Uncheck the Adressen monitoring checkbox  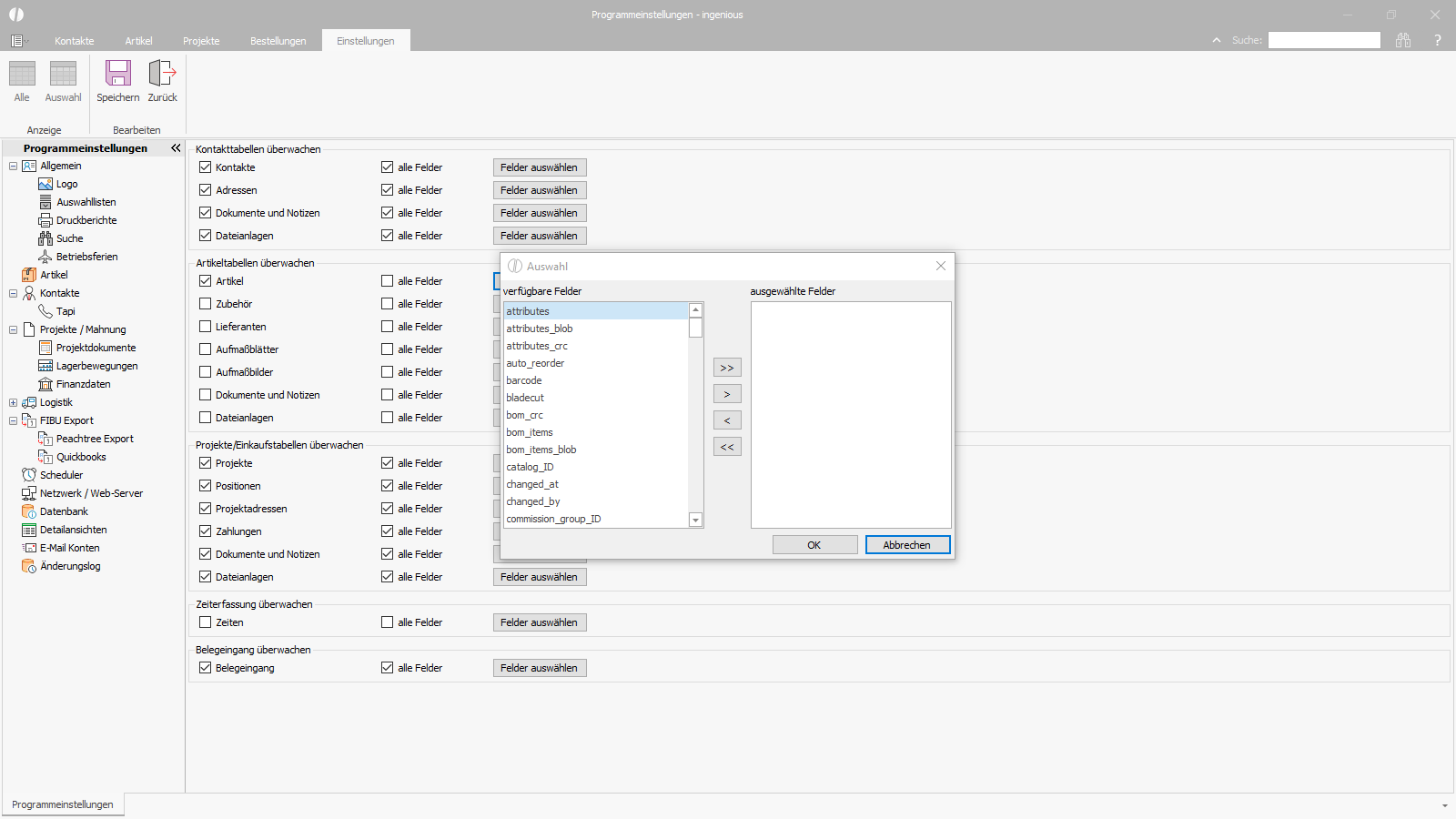[x=206, y=190]
